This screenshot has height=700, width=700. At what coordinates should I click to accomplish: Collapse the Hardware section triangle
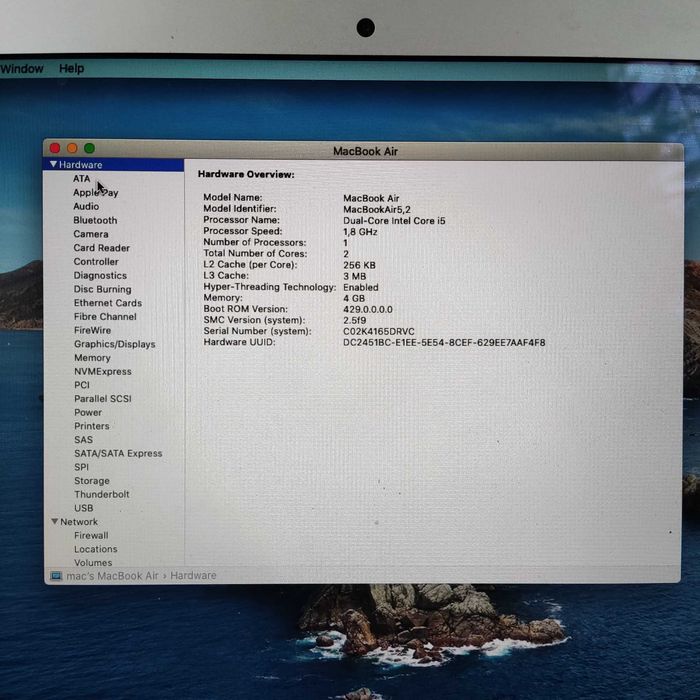[x=54, y=164]
